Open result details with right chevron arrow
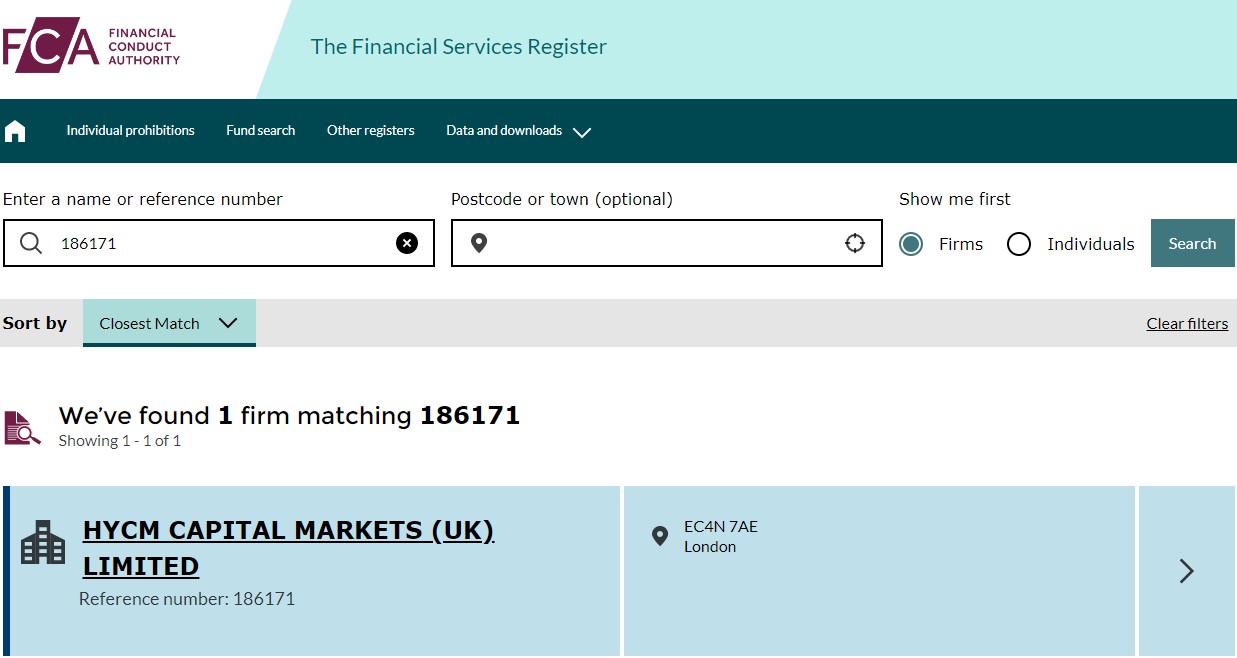Image resolution: width=1237 pixels, height=658 pixels. coord(1186,571)
